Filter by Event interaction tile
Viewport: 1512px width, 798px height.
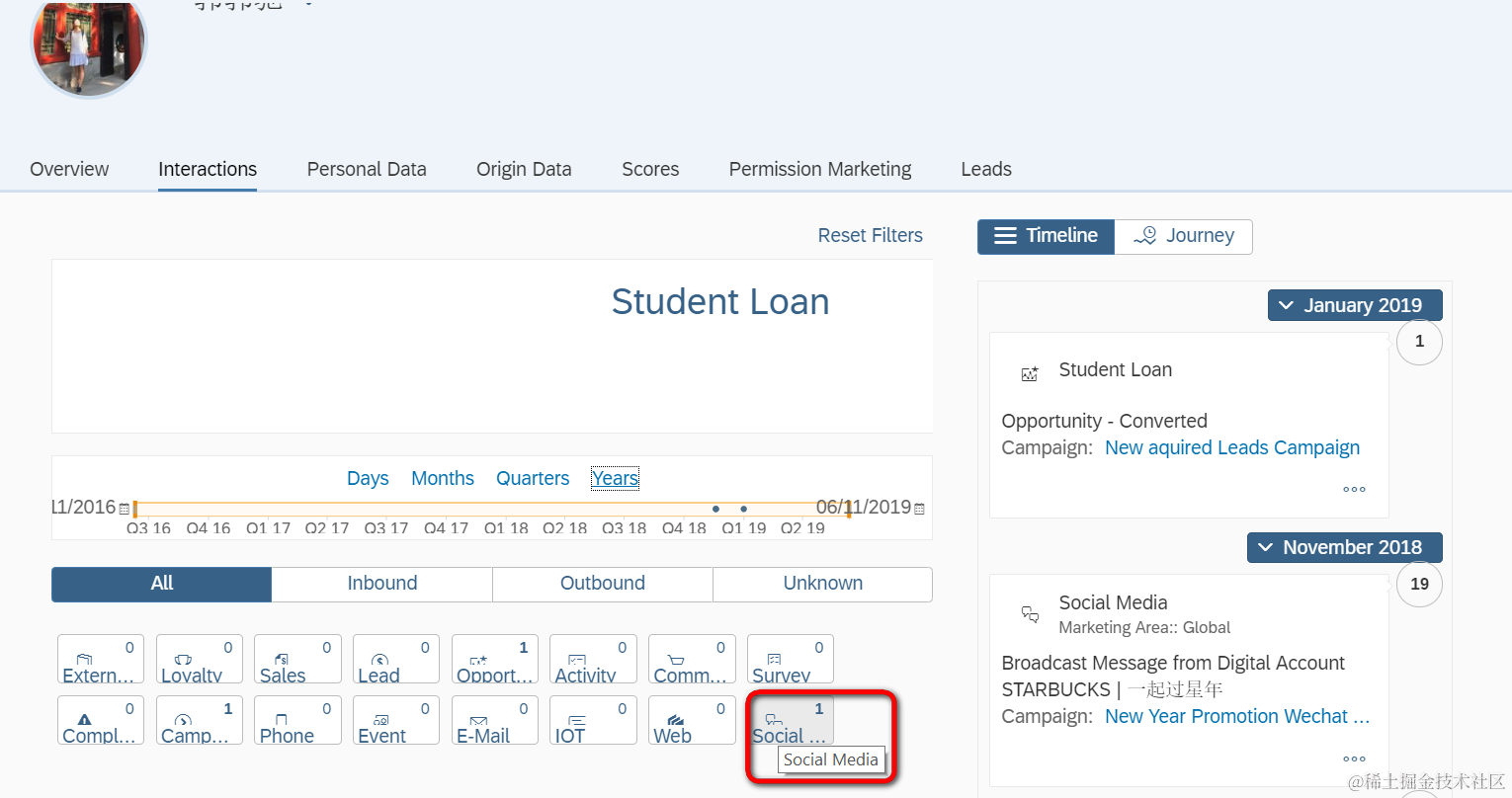coord(396,720)
